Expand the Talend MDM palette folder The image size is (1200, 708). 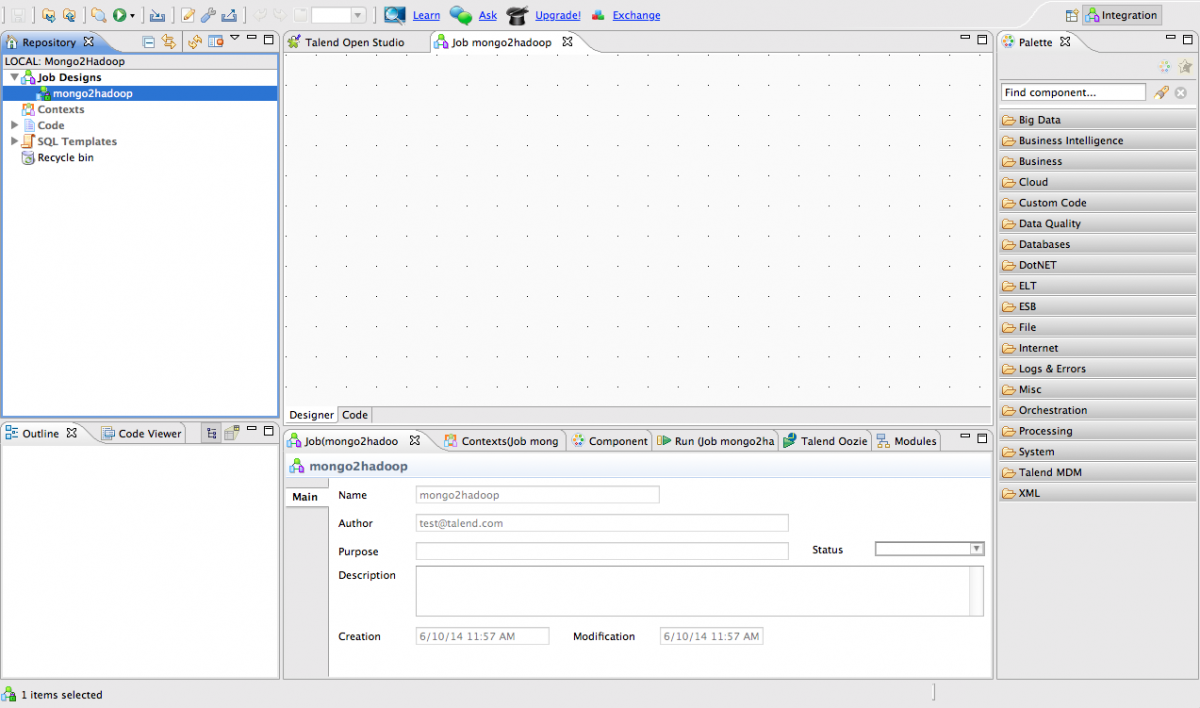point(1097,472)
